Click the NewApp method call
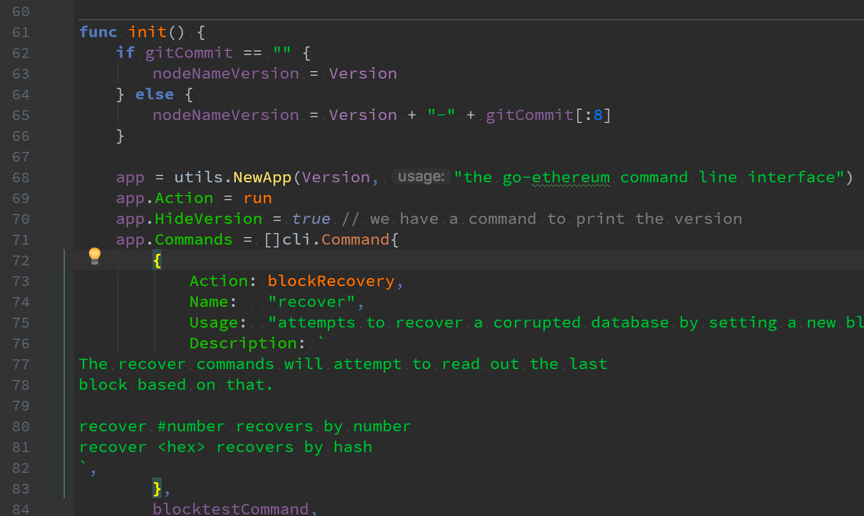The height and width of the screenshot is (516, 864). (x=262, y=177)
